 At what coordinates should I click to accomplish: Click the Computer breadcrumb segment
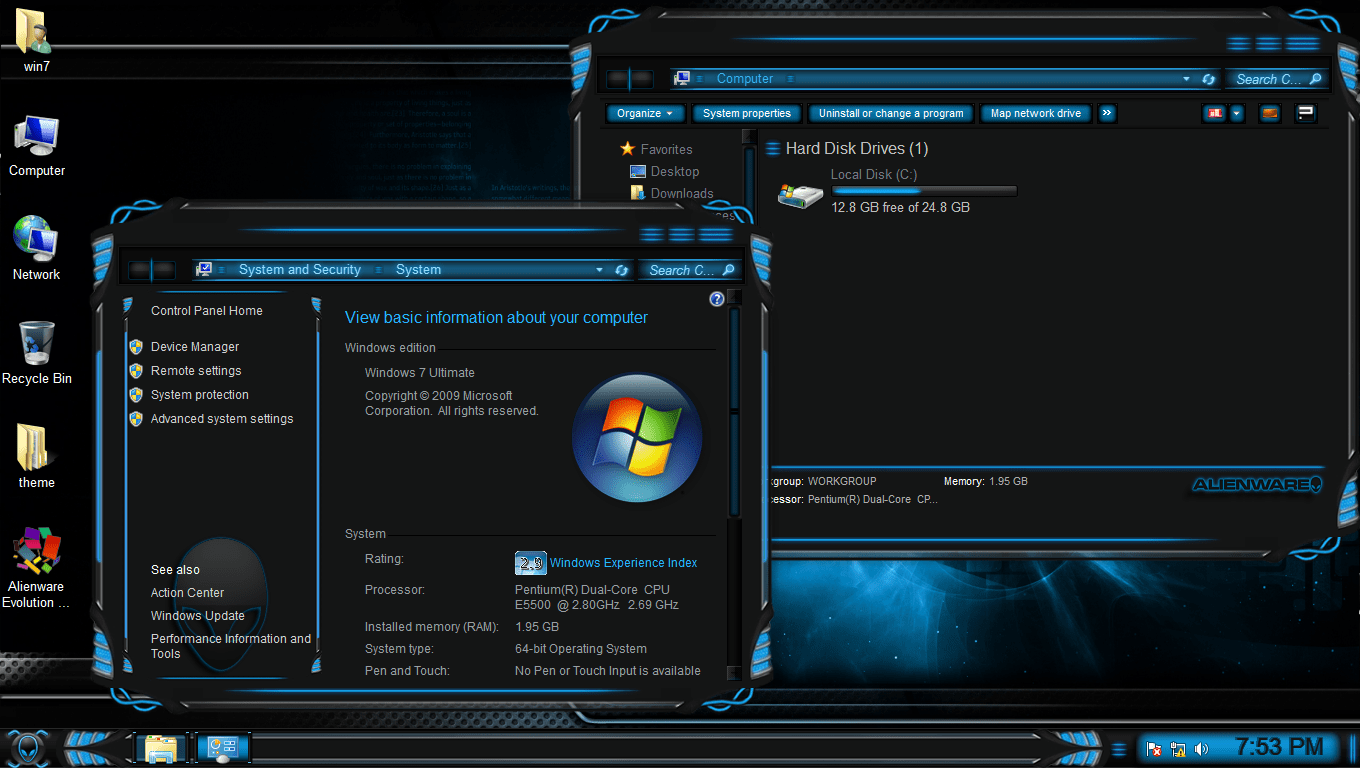point(745,79)
